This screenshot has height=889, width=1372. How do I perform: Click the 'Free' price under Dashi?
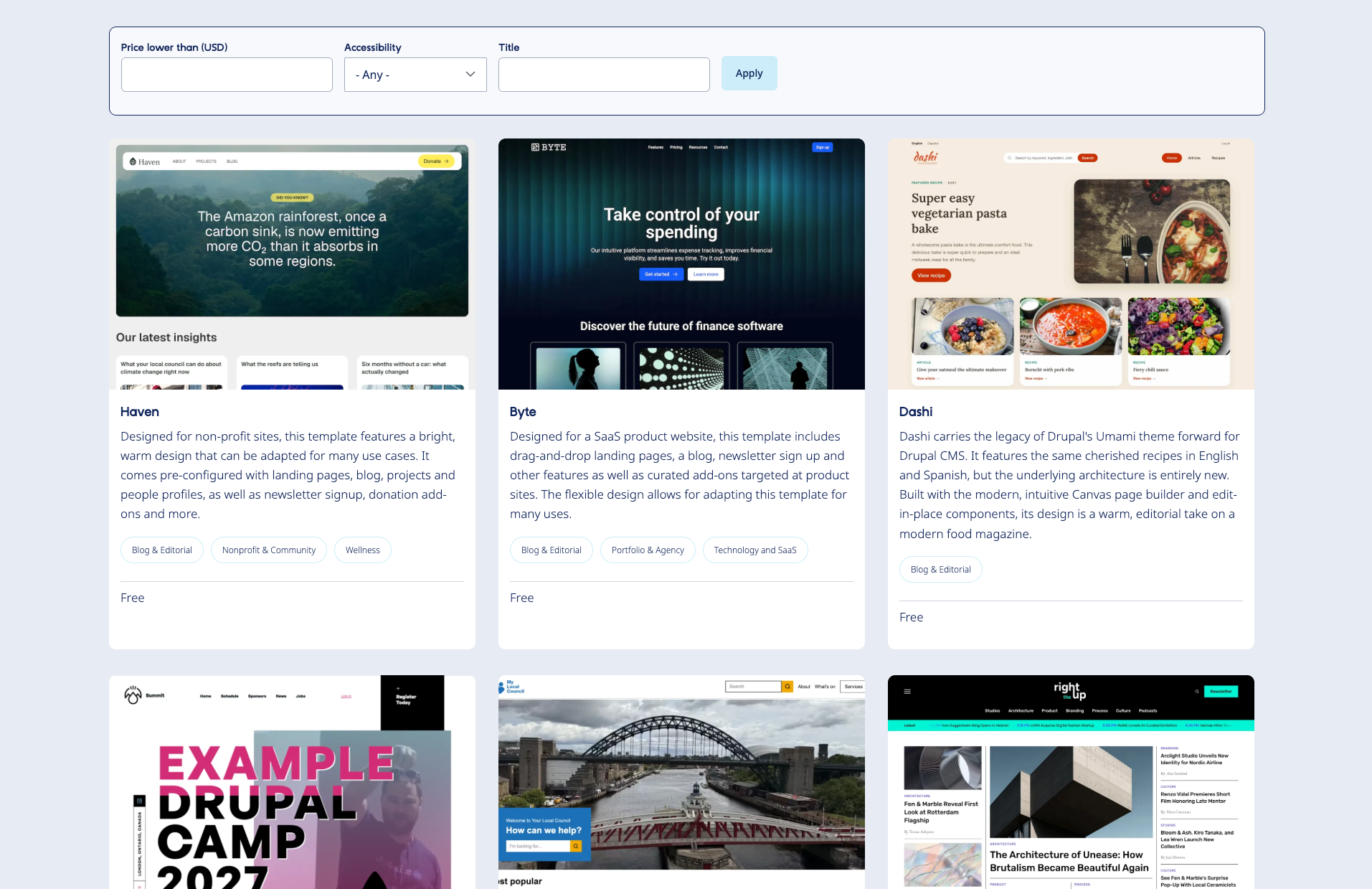click(x=912, y=617)
